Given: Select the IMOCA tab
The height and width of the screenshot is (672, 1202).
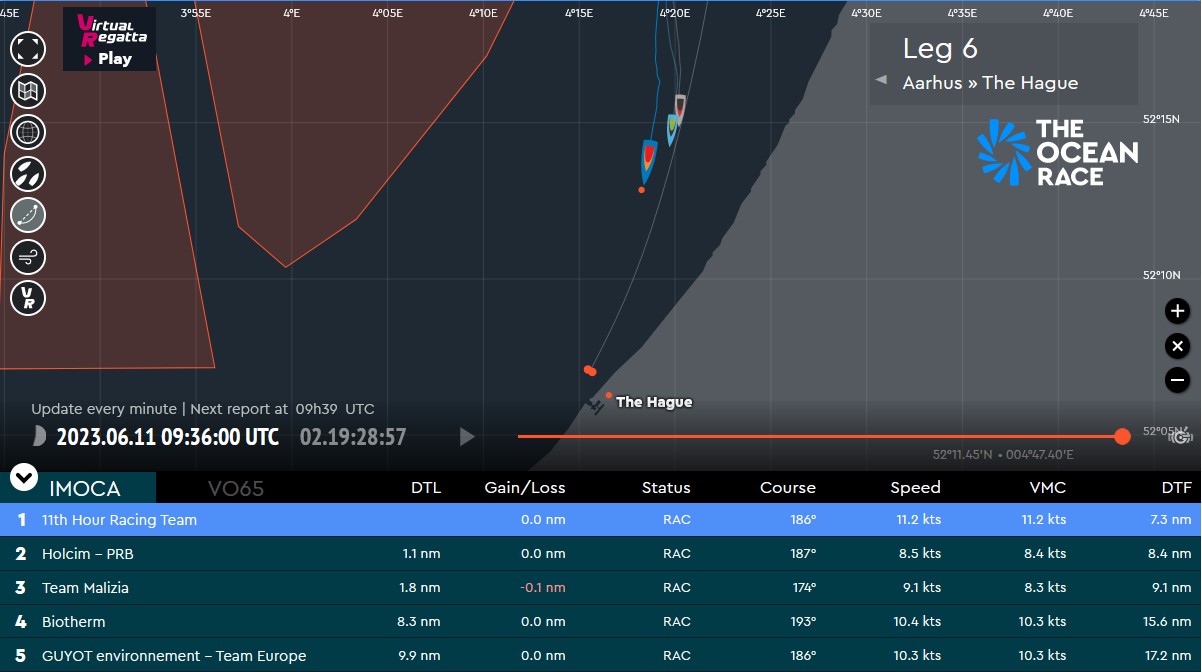Looking at the screenshot, I should point(85,488).
